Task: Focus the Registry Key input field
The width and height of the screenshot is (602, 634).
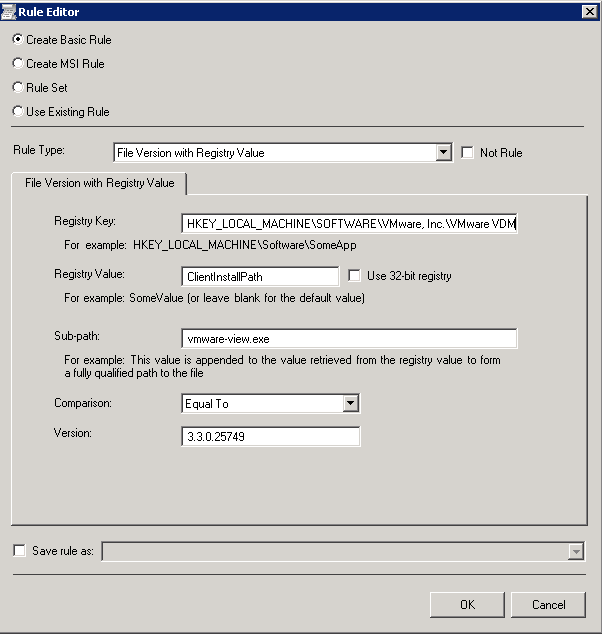Action: tap(349, 224)
